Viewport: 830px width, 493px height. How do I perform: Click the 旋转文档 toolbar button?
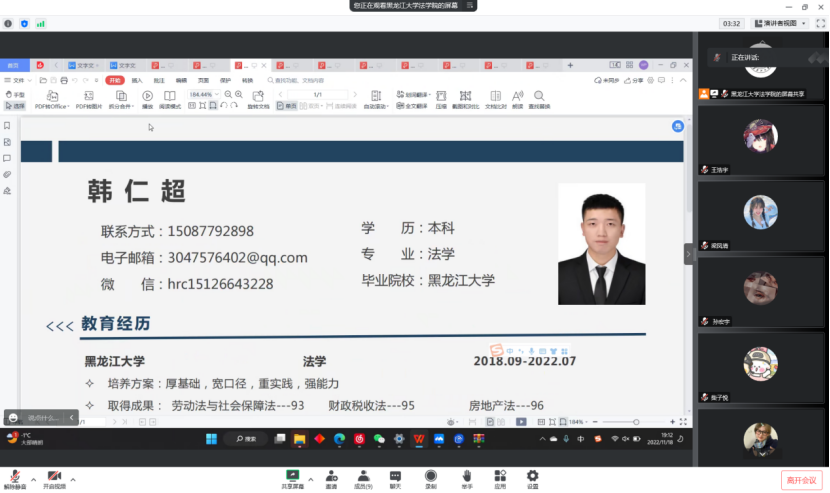tap(258, 100)
